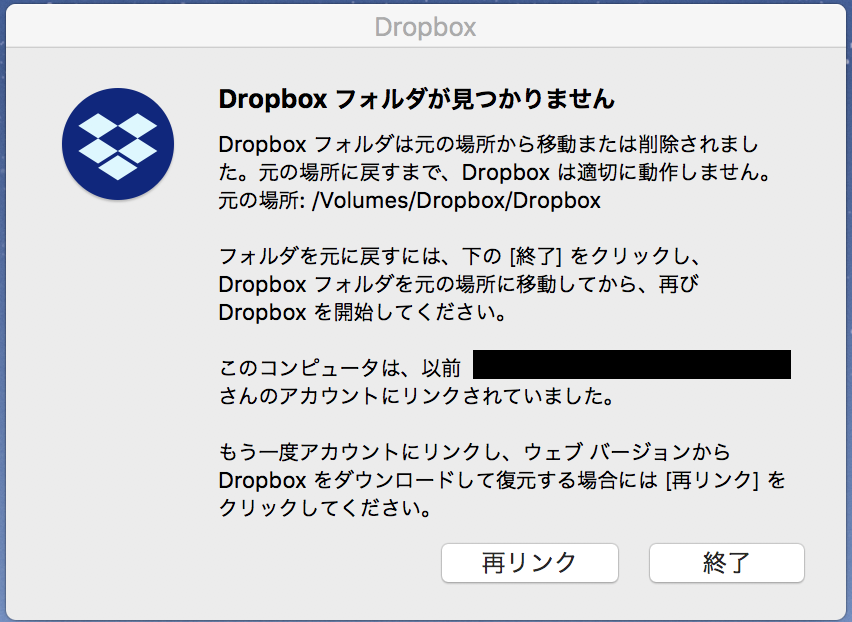Click the [終了] mention in the instructions
The image size is (852, 622).
tap(535, 256)
